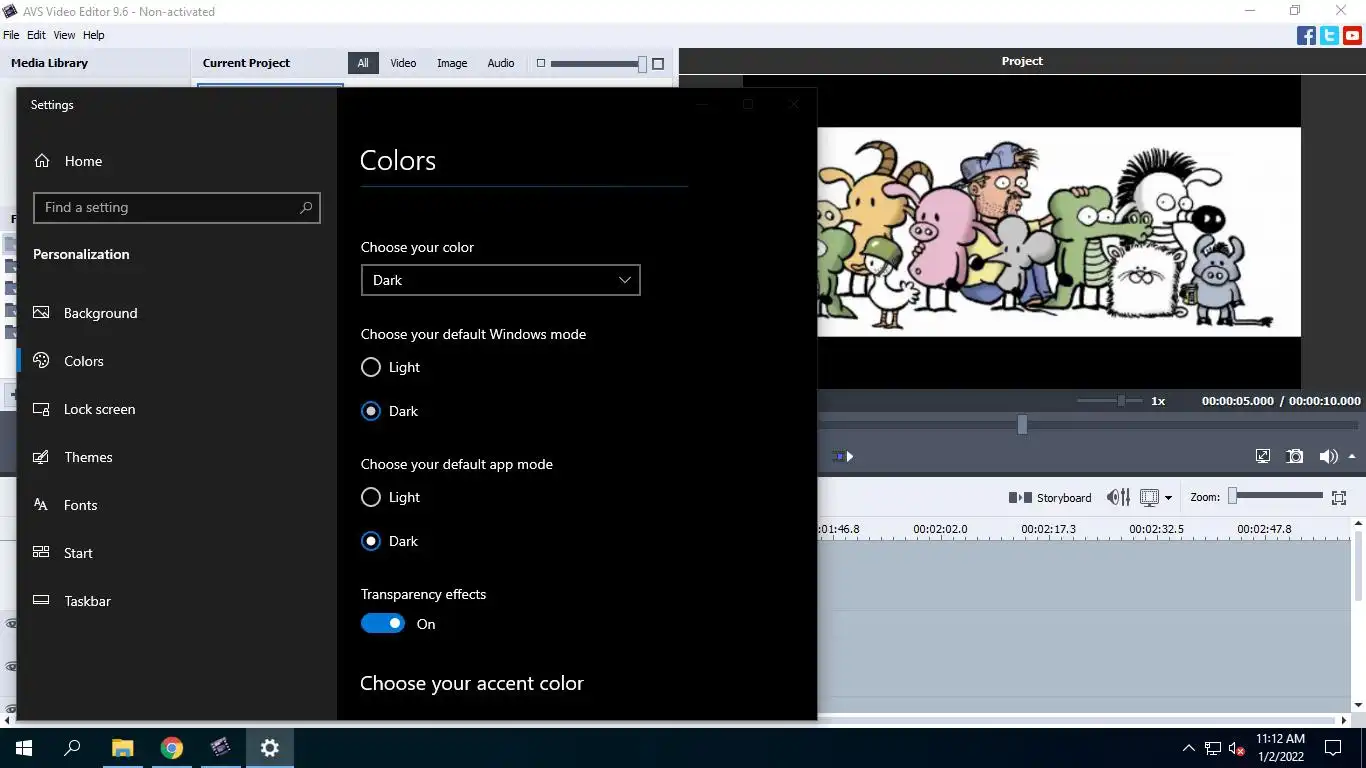1366x768 pixels.
Task: Show hidden system tray icons
Action: click(x=1188, y=747)
